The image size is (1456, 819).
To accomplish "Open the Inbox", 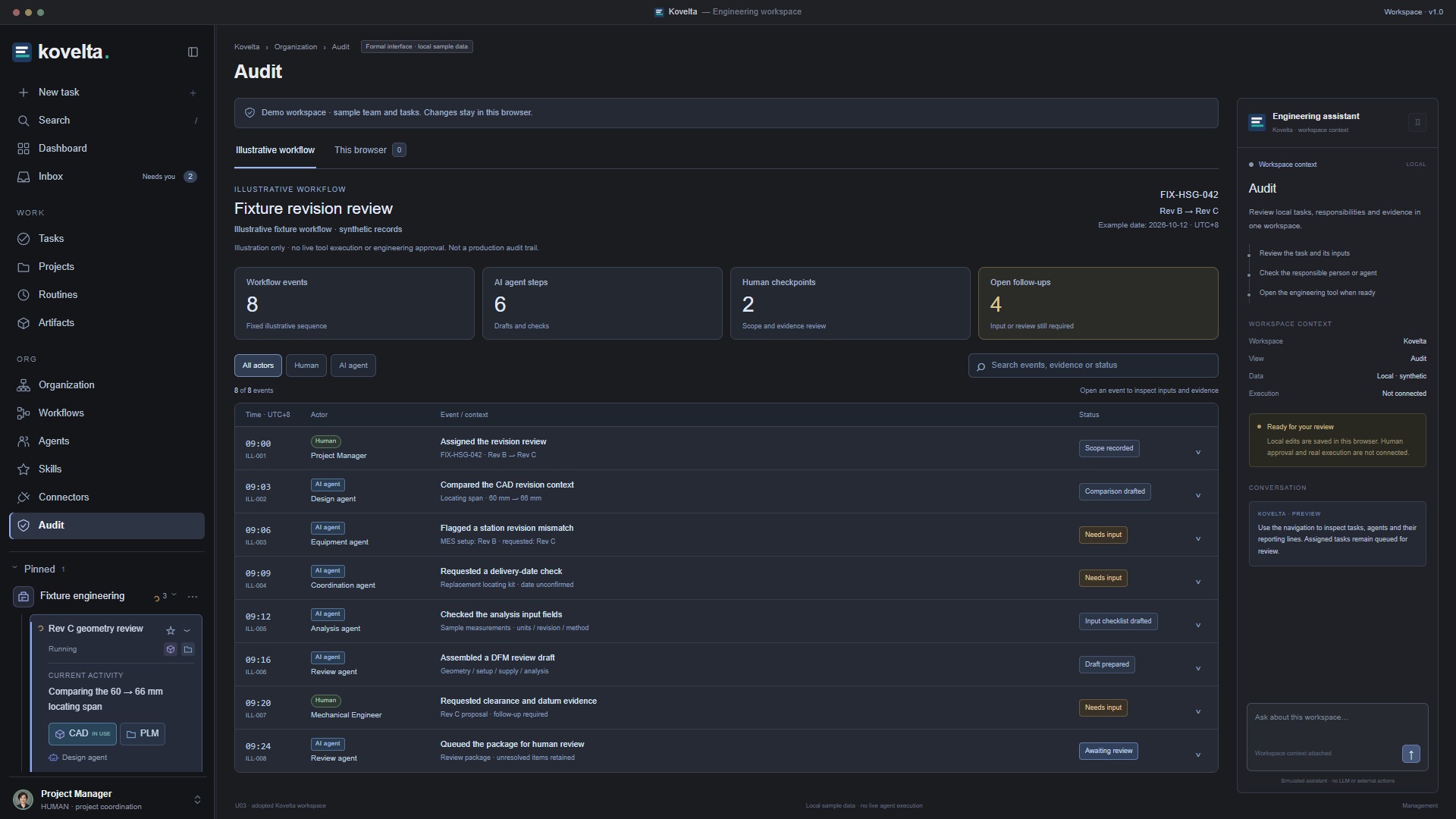I will click(107, 177).
